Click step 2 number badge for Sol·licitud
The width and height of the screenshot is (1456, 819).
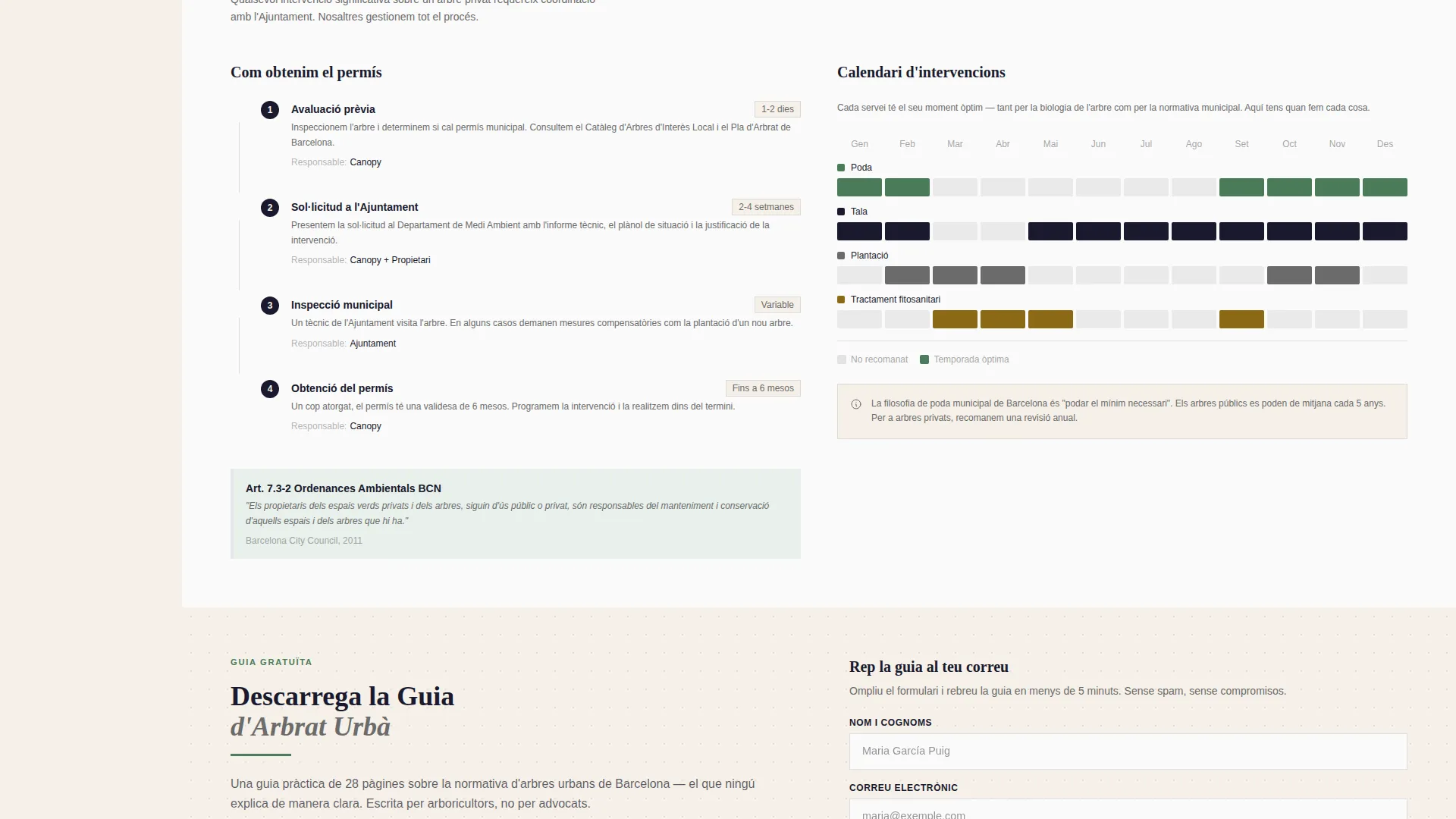(270, 208)
